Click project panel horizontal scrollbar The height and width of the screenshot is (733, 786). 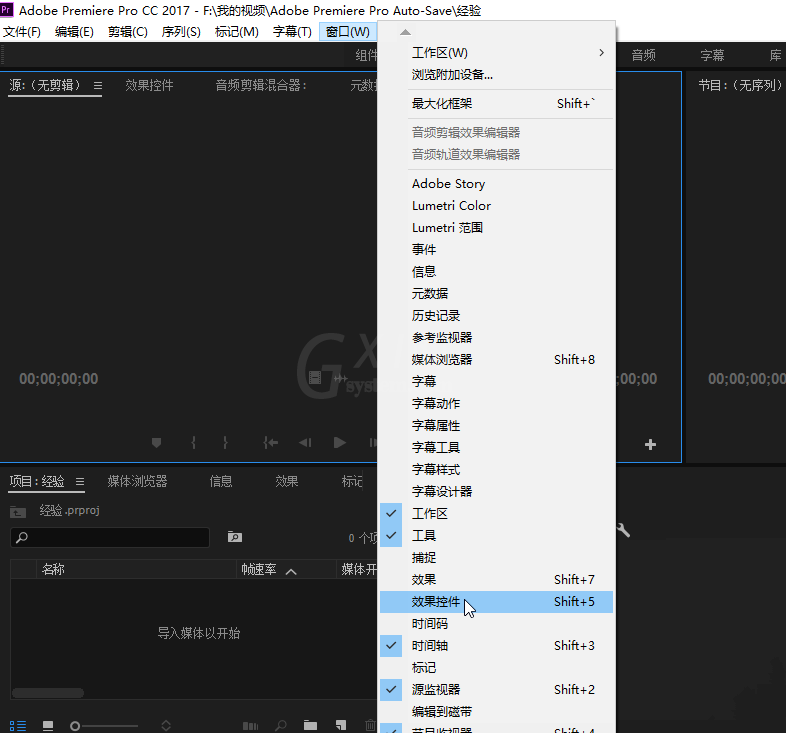click(x=48, y=693)
